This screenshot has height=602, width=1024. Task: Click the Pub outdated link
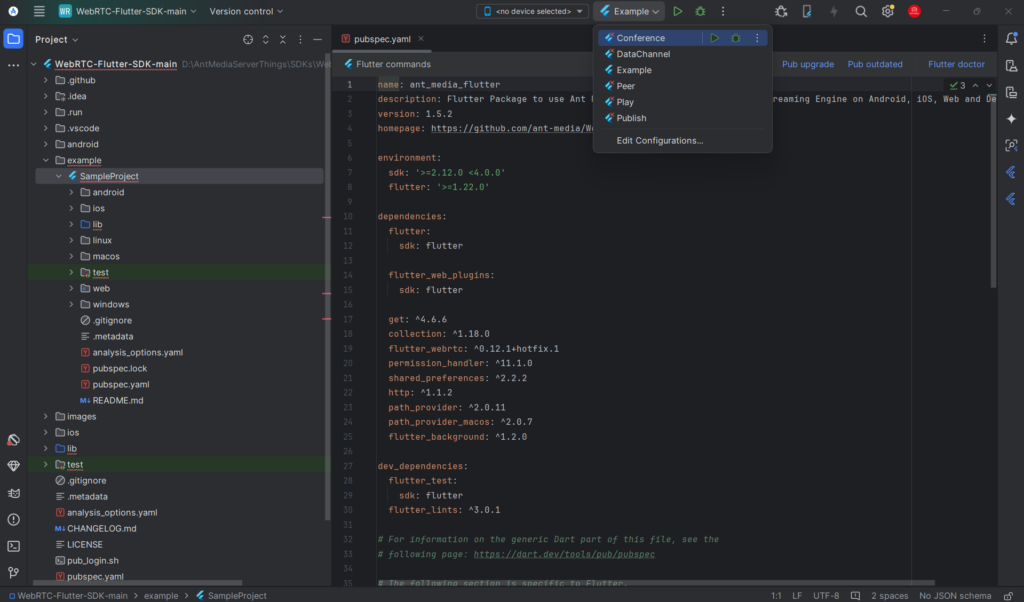(x=874, y=64)
